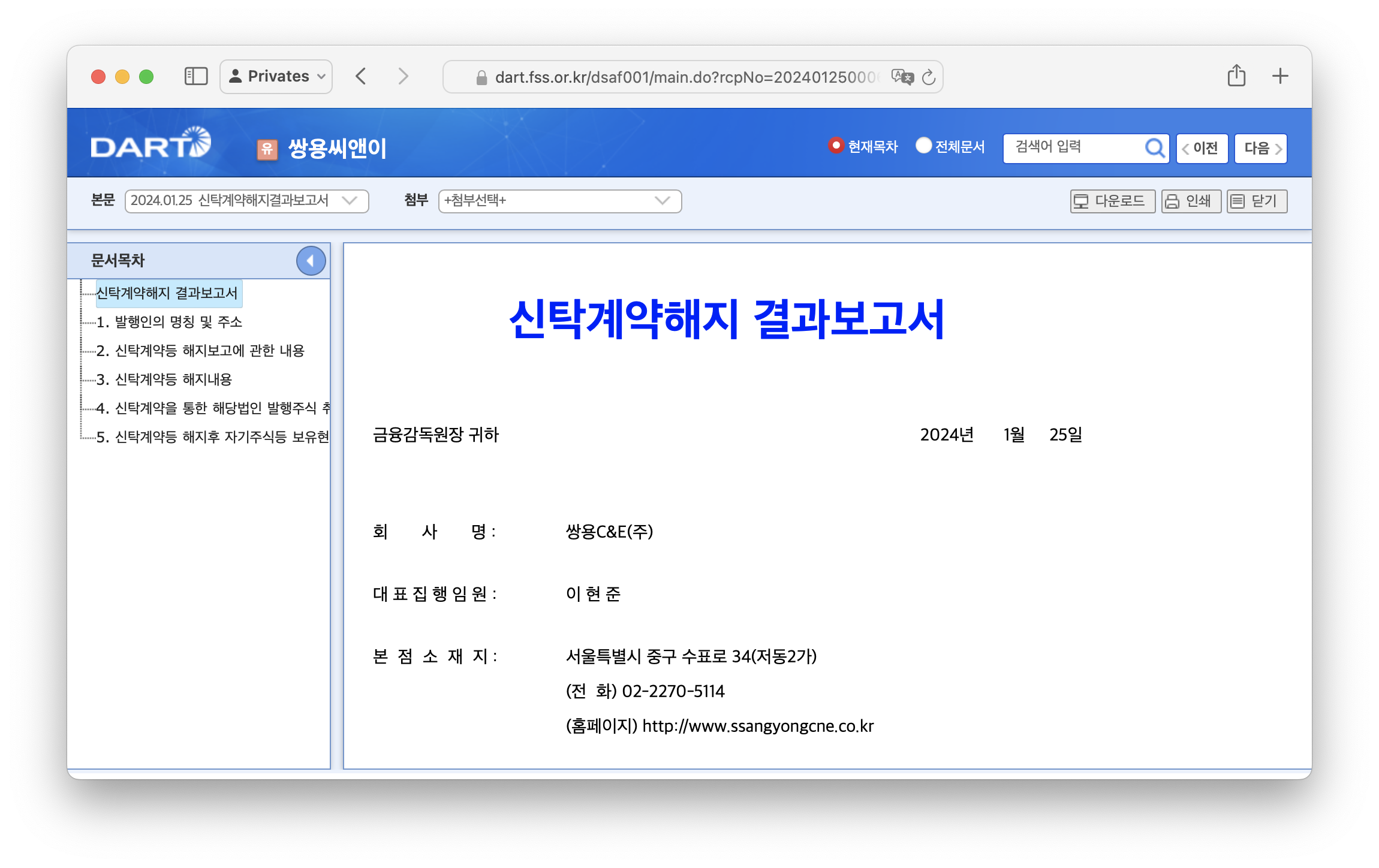Click the search magnifier icon
The height and width of the screenshot is (868, 1379).
(1154, 147)
